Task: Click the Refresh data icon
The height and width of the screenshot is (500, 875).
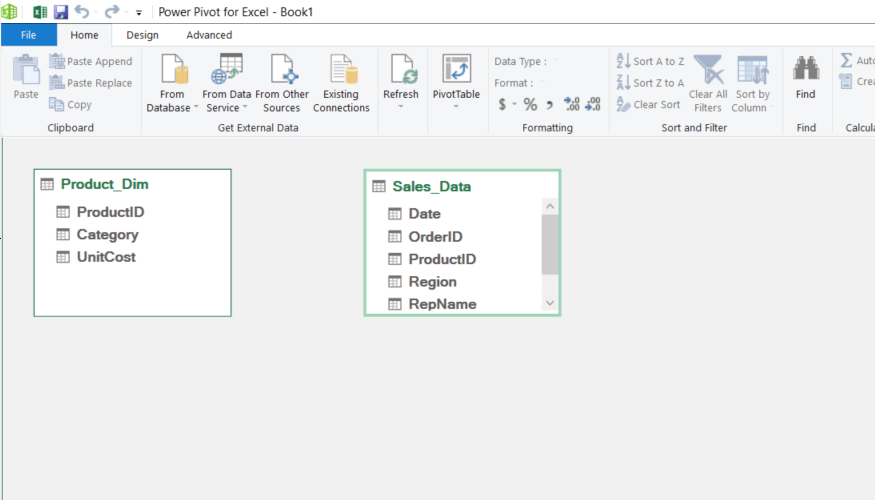Action: [x=402, y=69]
